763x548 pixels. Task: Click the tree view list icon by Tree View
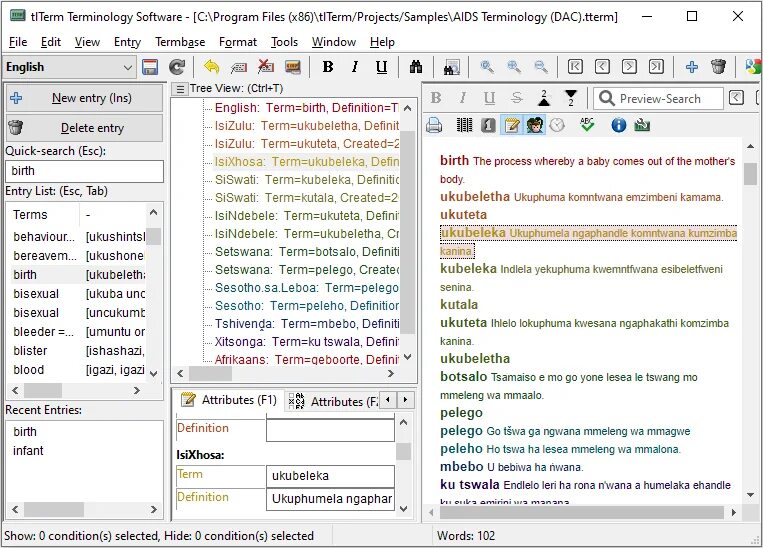(x=180, y=89)
